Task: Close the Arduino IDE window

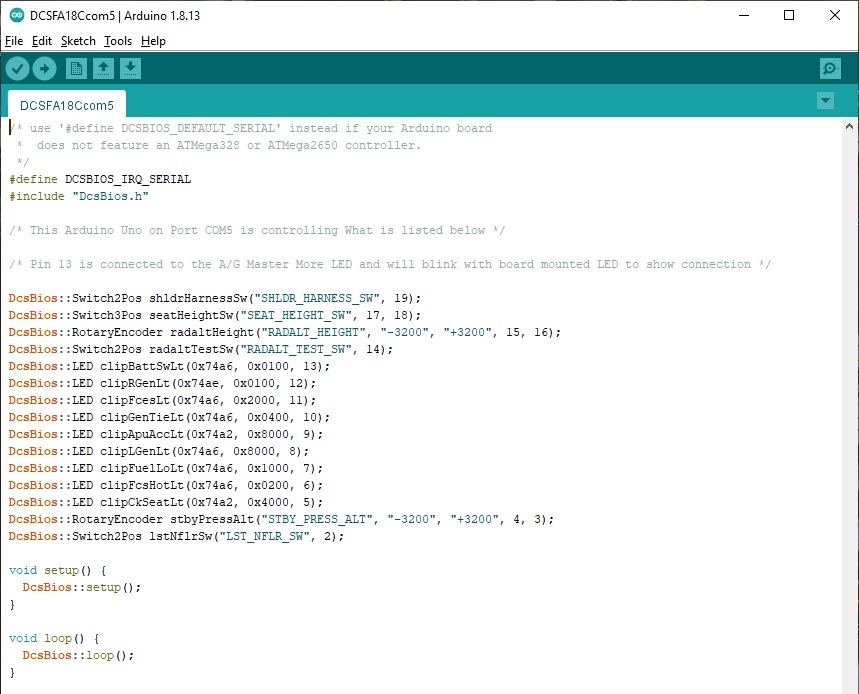Action: tap(835, 15)
